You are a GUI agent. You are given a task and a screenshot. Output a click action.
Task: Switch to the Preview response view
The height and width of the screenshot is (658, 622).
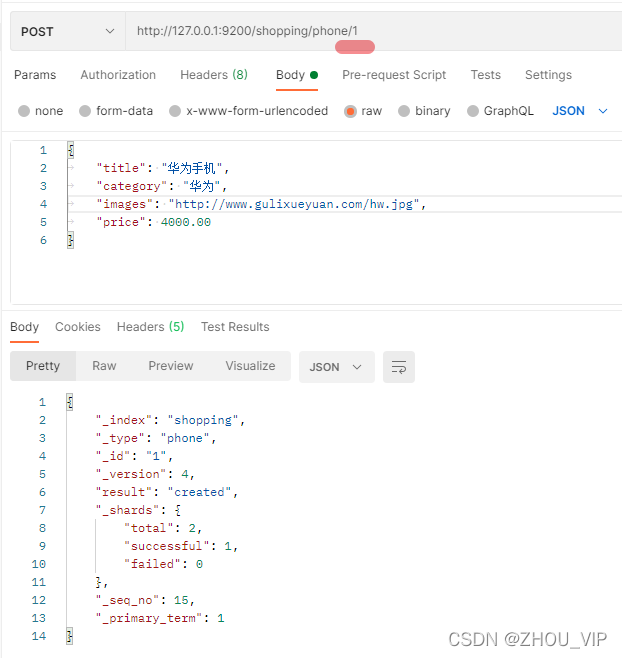pos(171,366)
